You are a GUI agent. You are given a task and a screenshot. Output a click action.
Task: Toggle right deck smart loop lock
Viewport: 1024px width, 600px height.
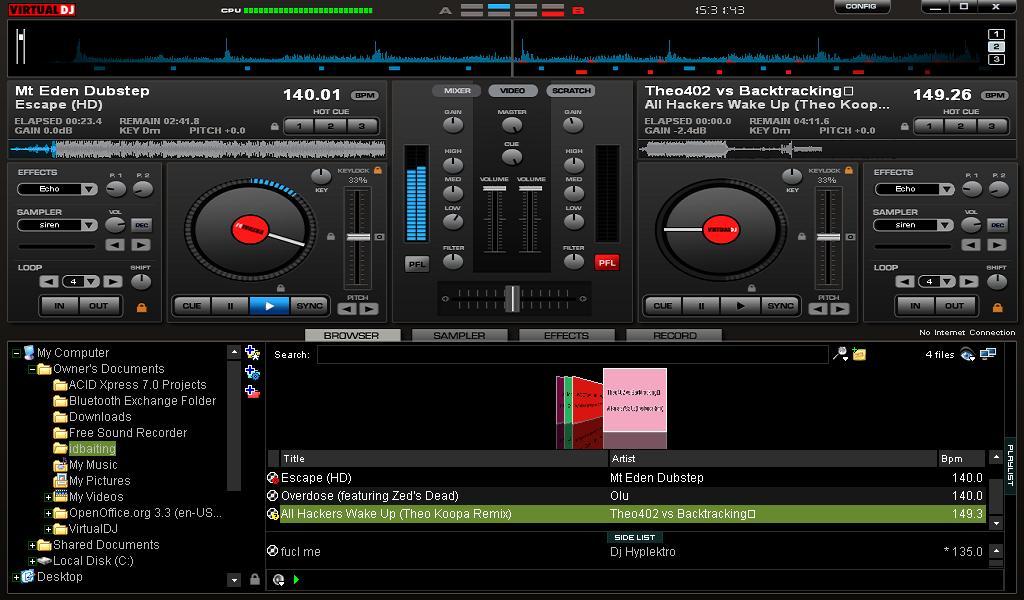(x=997, y=307)
